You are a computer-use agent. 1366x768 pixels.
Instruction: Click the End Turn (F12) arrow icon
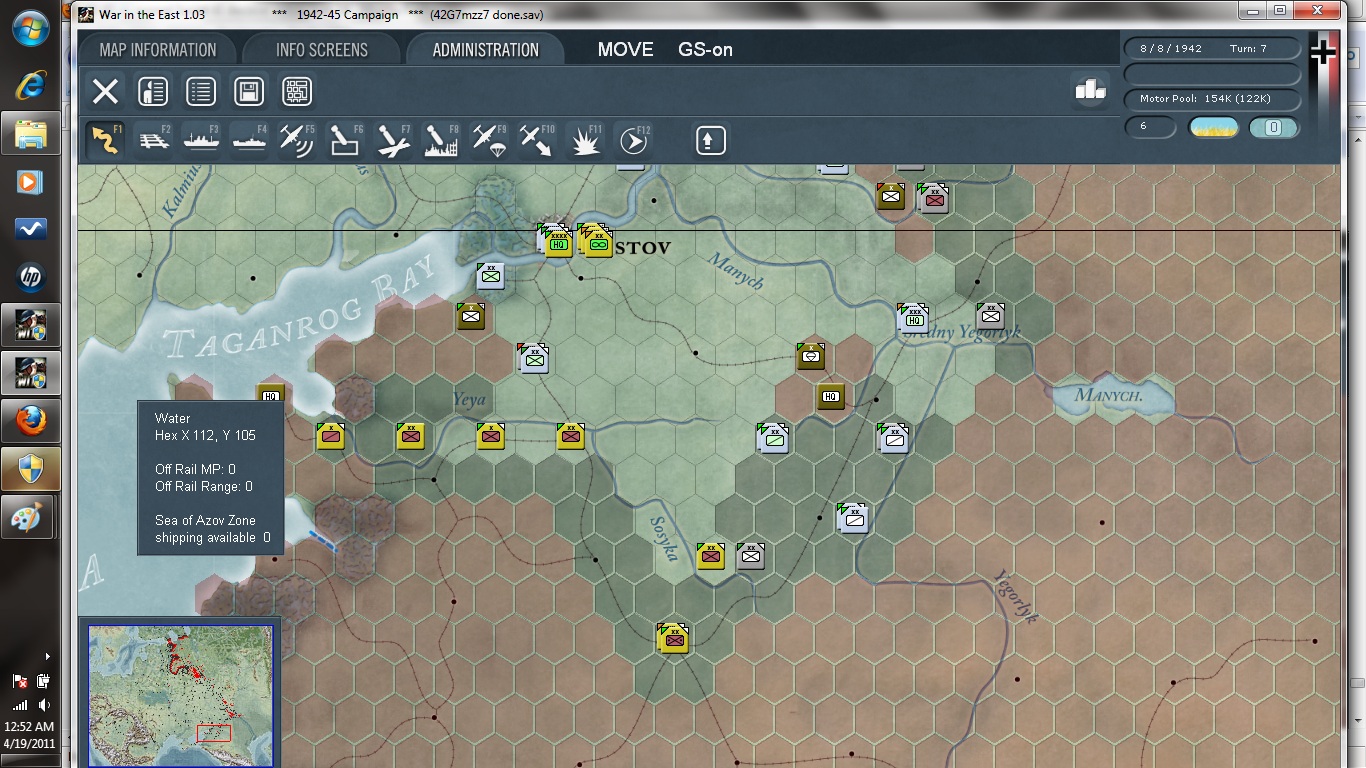tap(633, 140)
